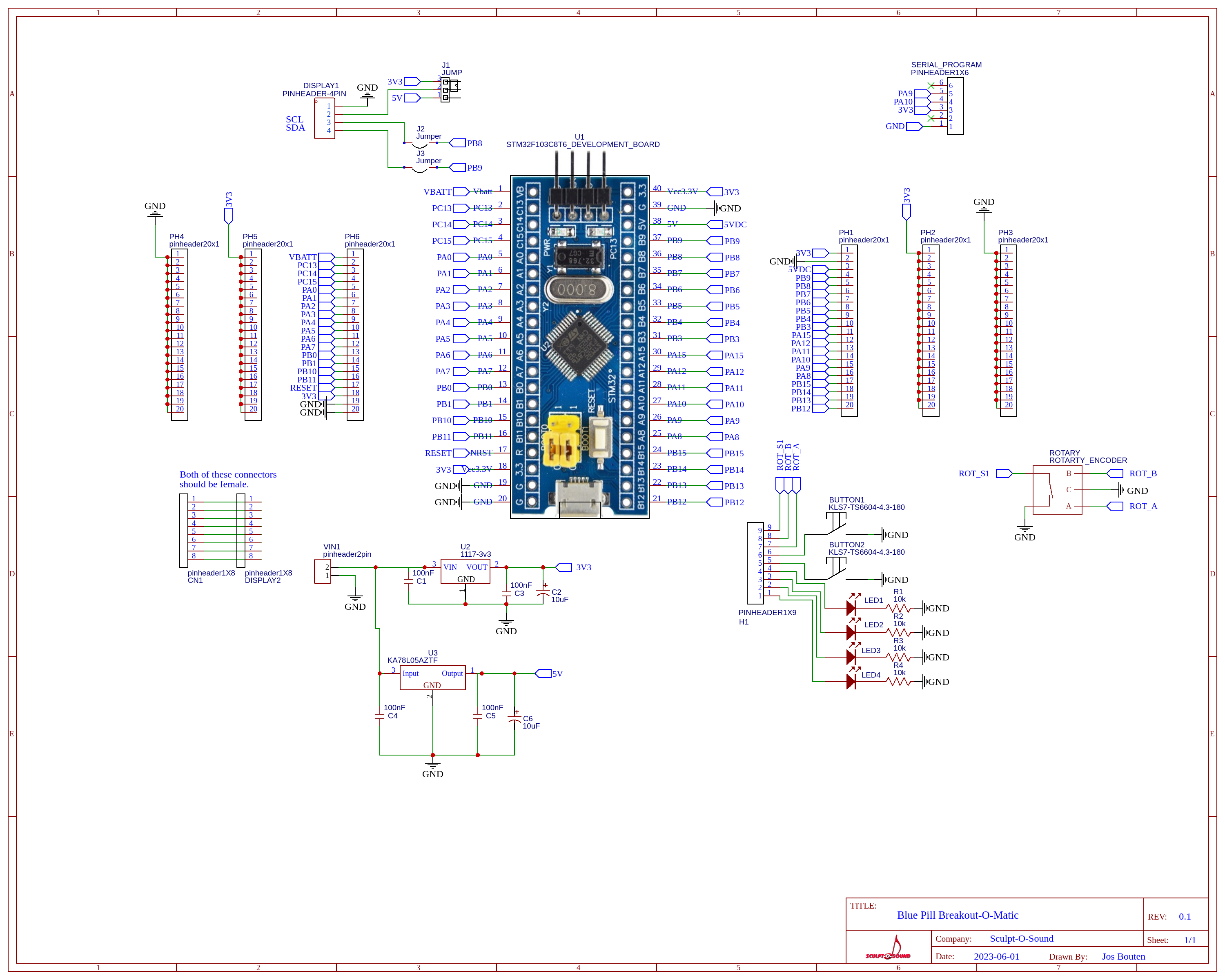Select the U2 1117-3v3 regulator symbol
Screen dimensions: 1225x980
point(465,571)
